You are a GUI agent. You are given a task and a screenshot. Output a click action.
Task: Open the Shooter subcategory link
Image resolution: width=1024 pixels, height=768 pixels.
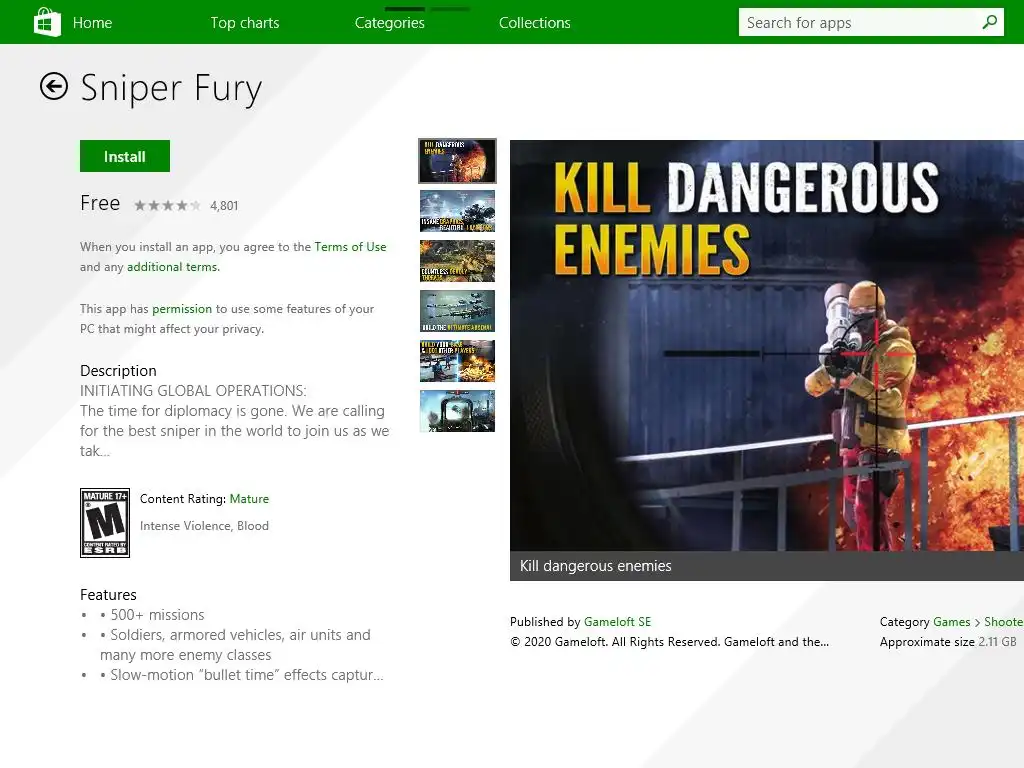coord(1004,622)
